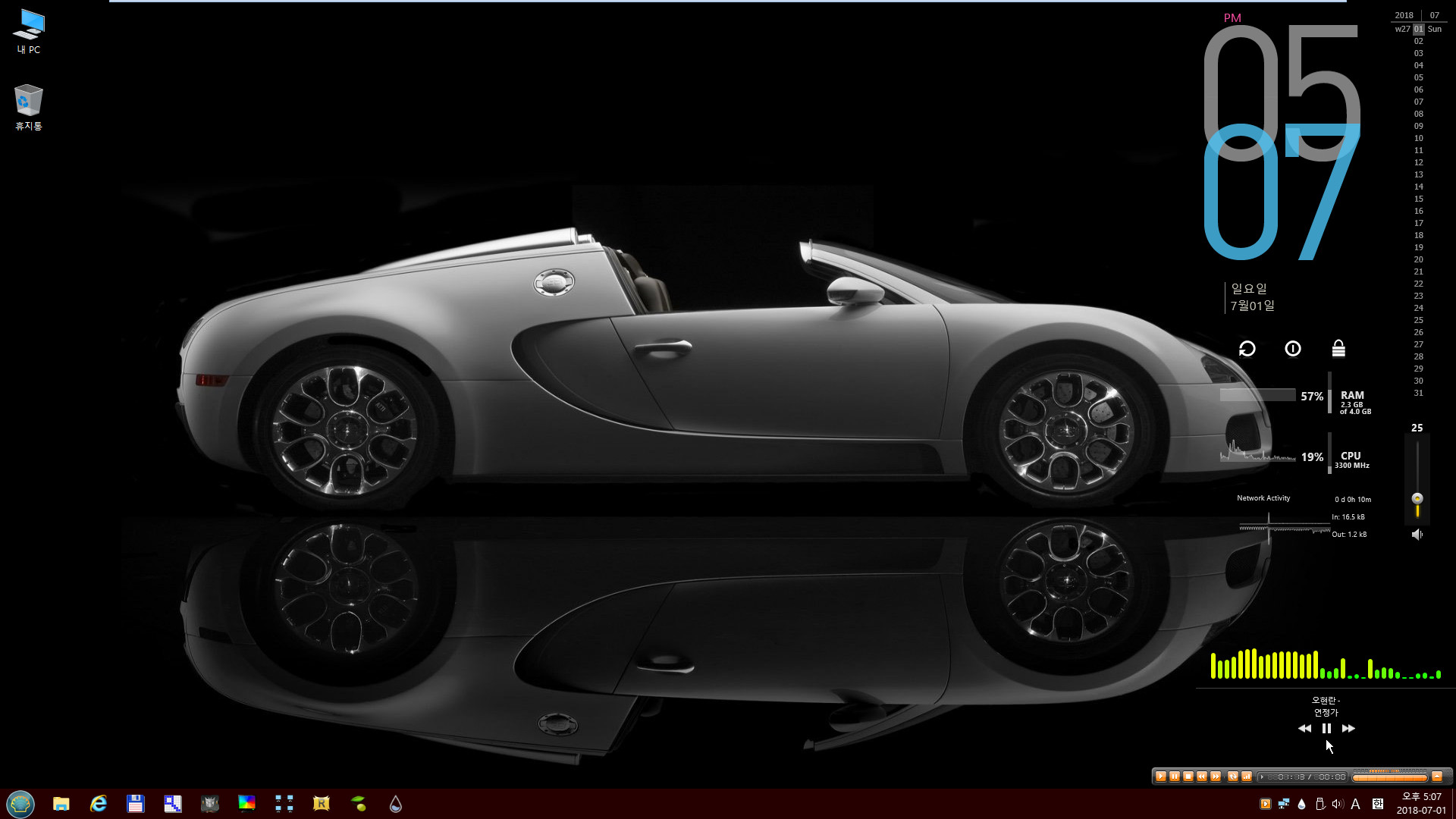This screenshot has height=819, width=1456.
Task: Click the large 05 hour clock digits
Action: pyautogui.click(x=1282, y=93)
